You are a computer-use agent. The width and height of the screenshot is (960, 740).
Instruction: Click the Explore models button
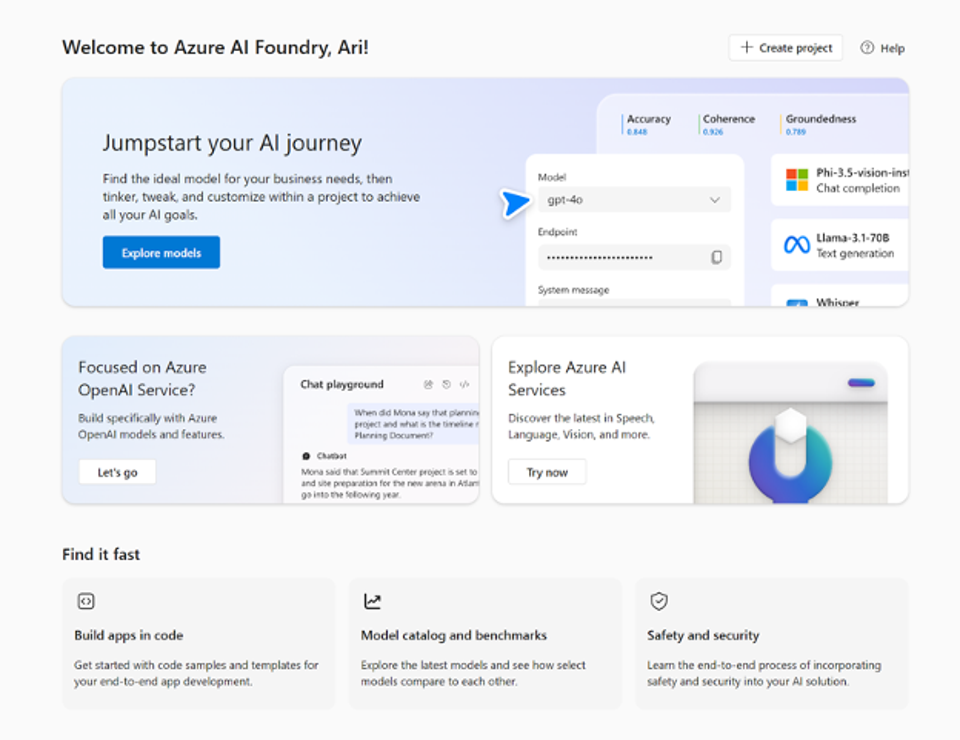[x=161, y=252]
